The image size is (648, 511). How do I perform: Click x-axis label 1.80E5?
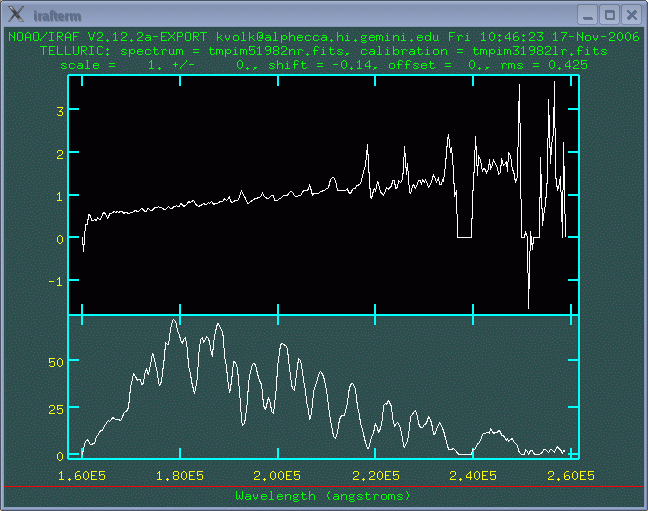point(180,476)
